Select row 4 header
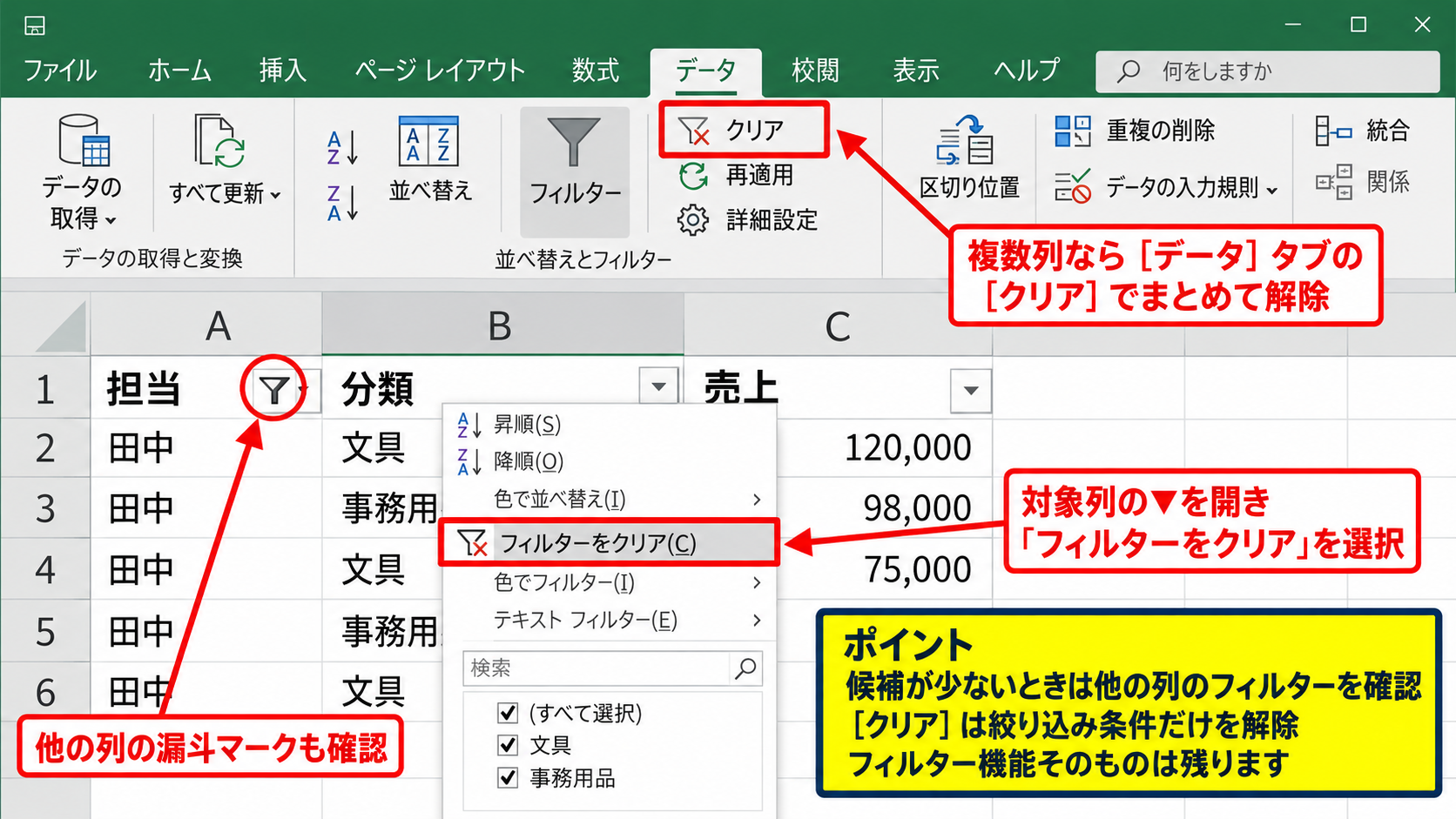The image size is (1456, 819). 45,569
